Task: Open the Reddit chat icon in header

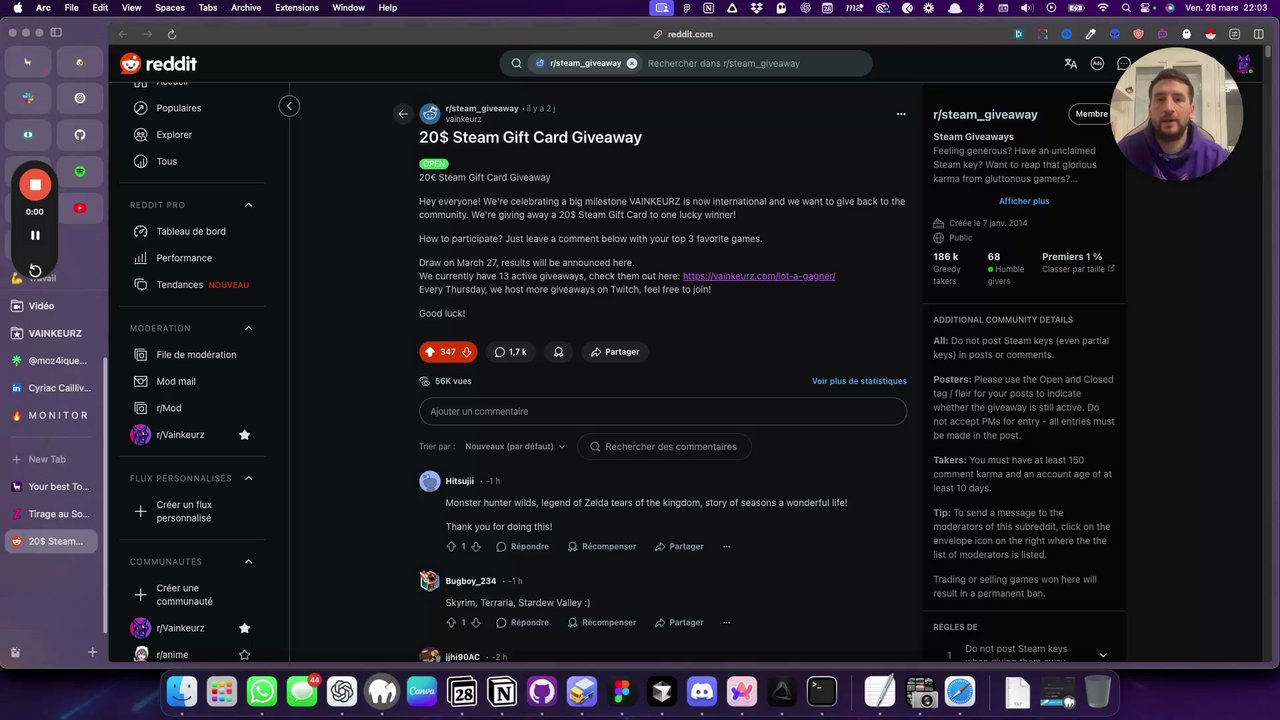Action: click(1123, 64)
